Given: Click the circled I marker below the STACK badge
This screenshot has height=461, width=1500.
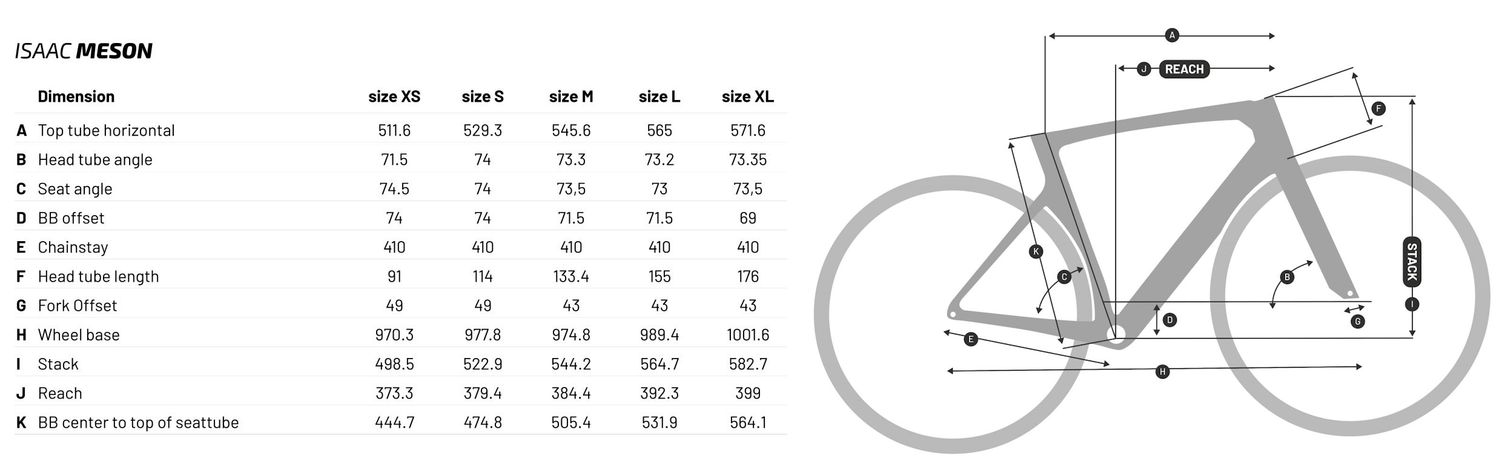Looking at the screenshot, I should pos(1412,303).
